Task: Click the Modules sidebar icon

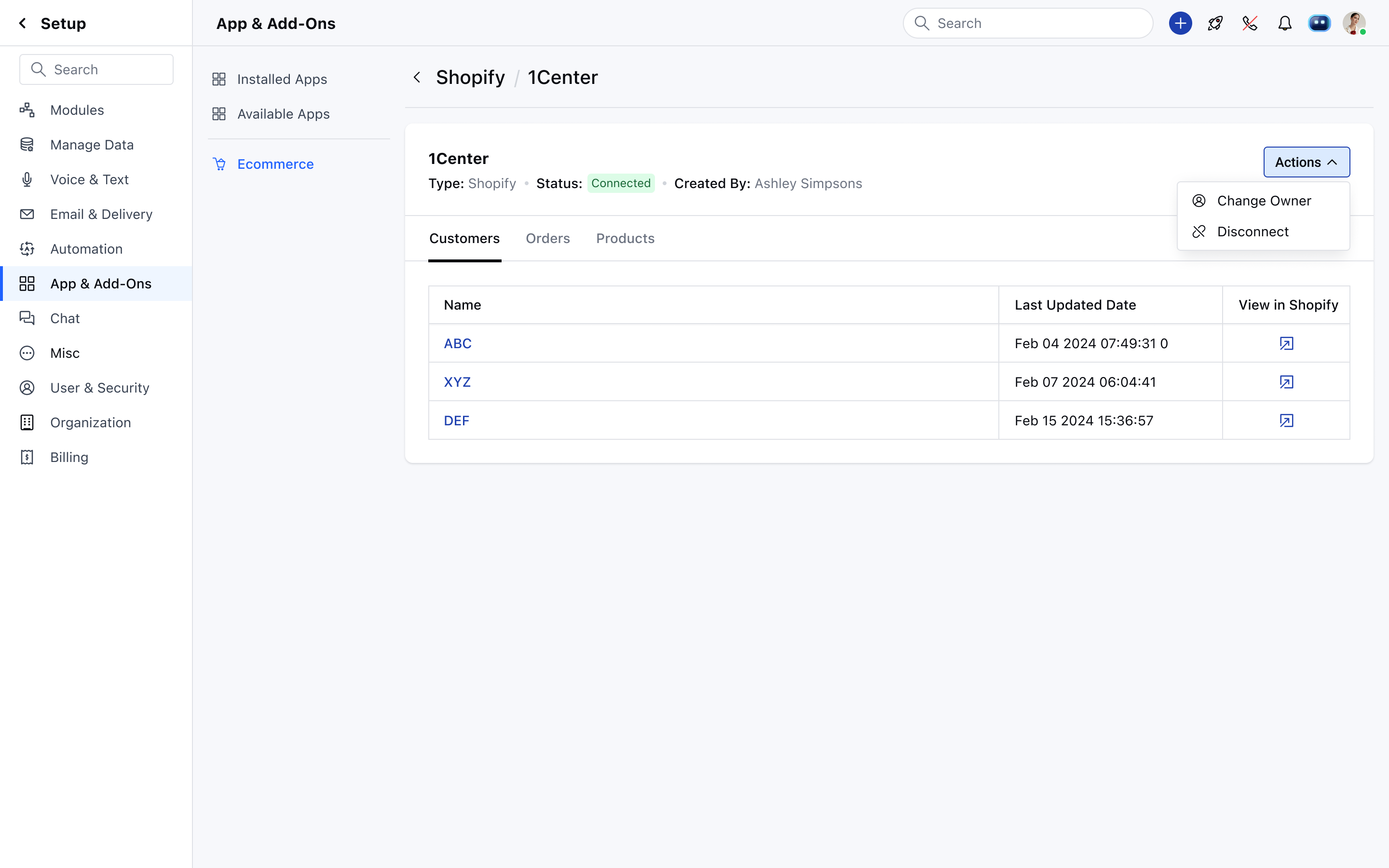Action: pyautogui.click(x=27, y=109)
